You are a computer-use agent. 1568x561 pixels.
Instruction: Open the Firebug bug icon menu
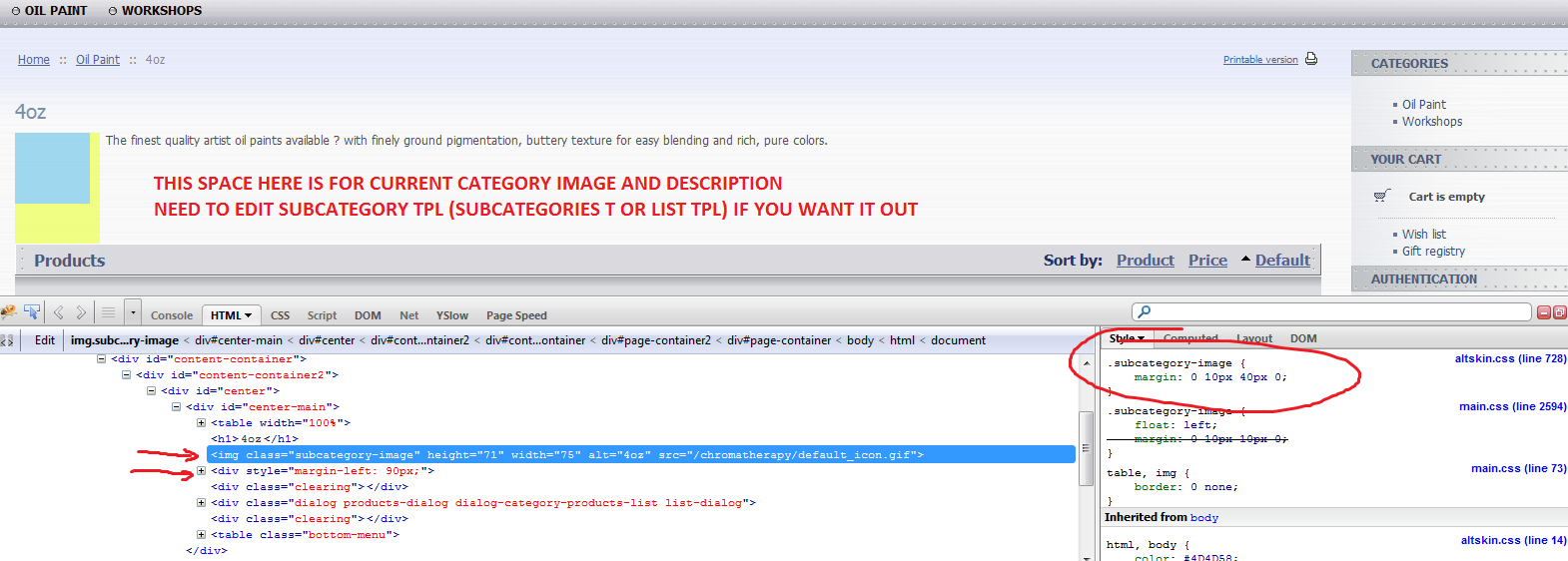tap(8, 313)
